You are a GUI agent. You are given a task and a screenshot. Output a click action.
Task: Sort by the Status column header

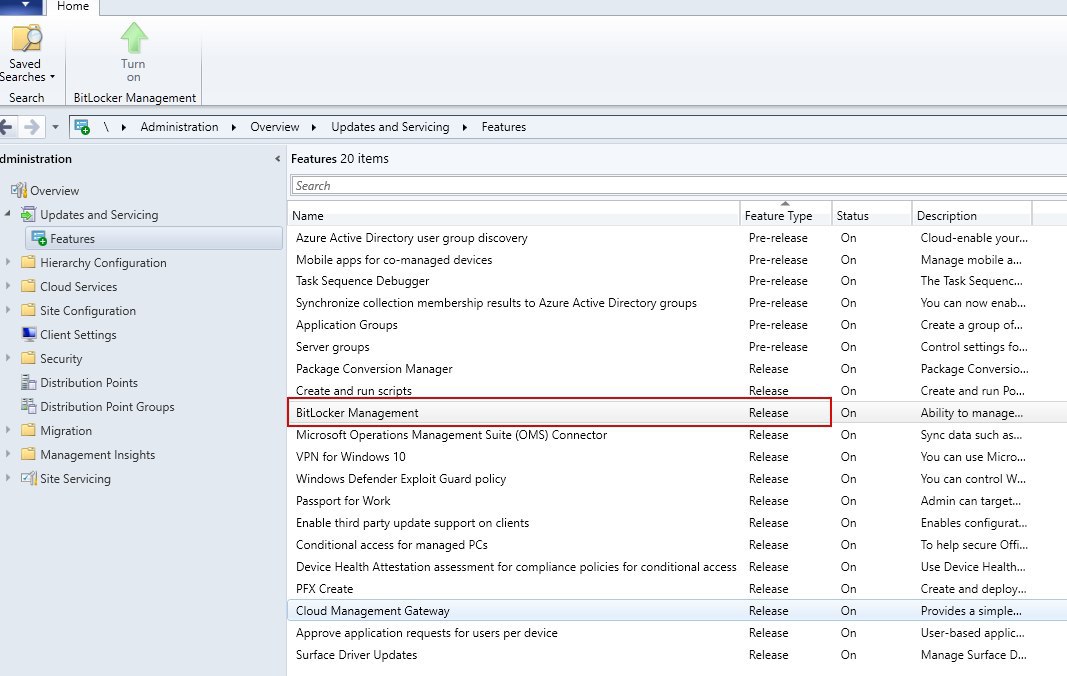coord(872,215)
